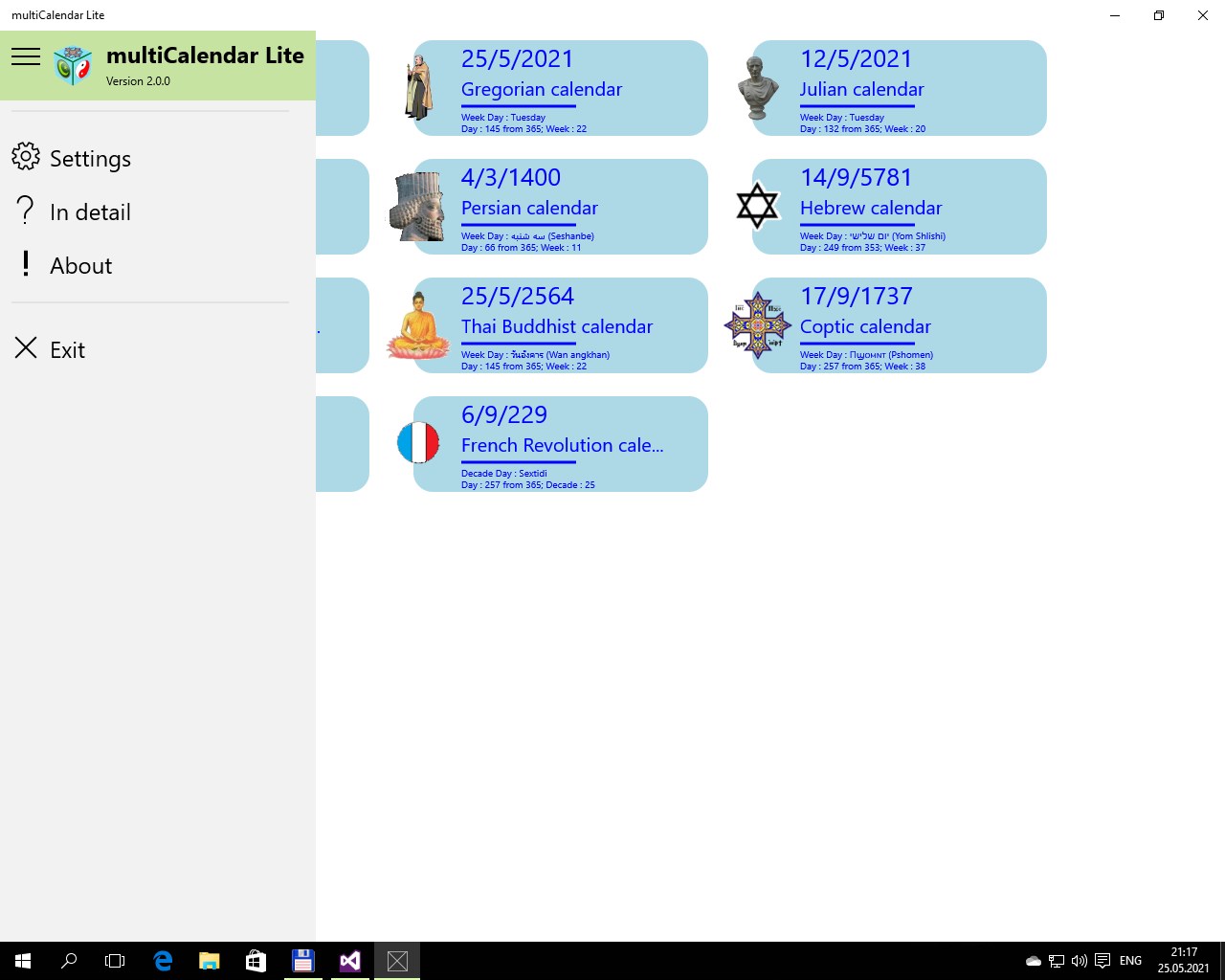Click "Day : 257 from 365; Decade : 25" text

[x=527, y=484]
